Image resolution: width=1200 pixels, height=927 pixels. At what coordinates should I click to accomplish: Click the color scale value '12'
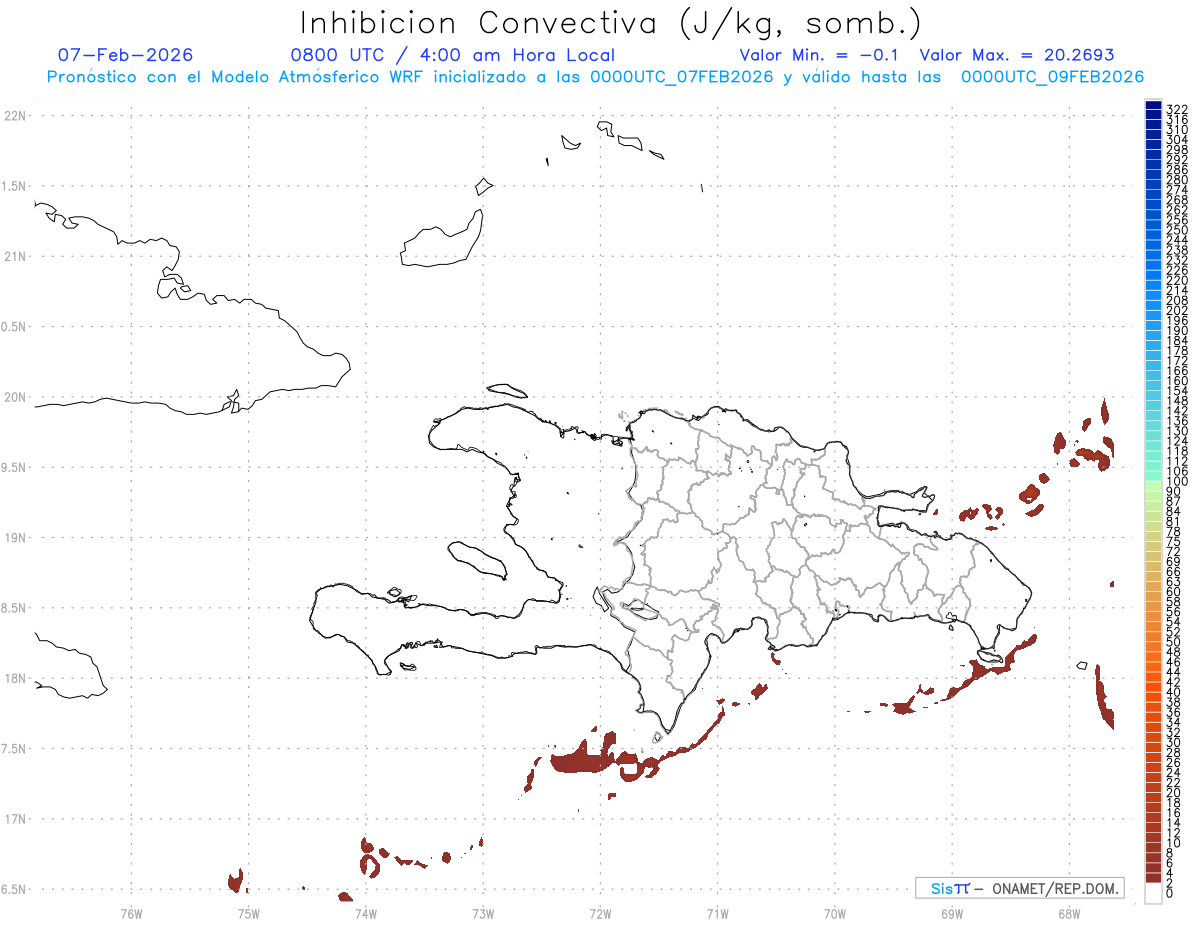1174,832
